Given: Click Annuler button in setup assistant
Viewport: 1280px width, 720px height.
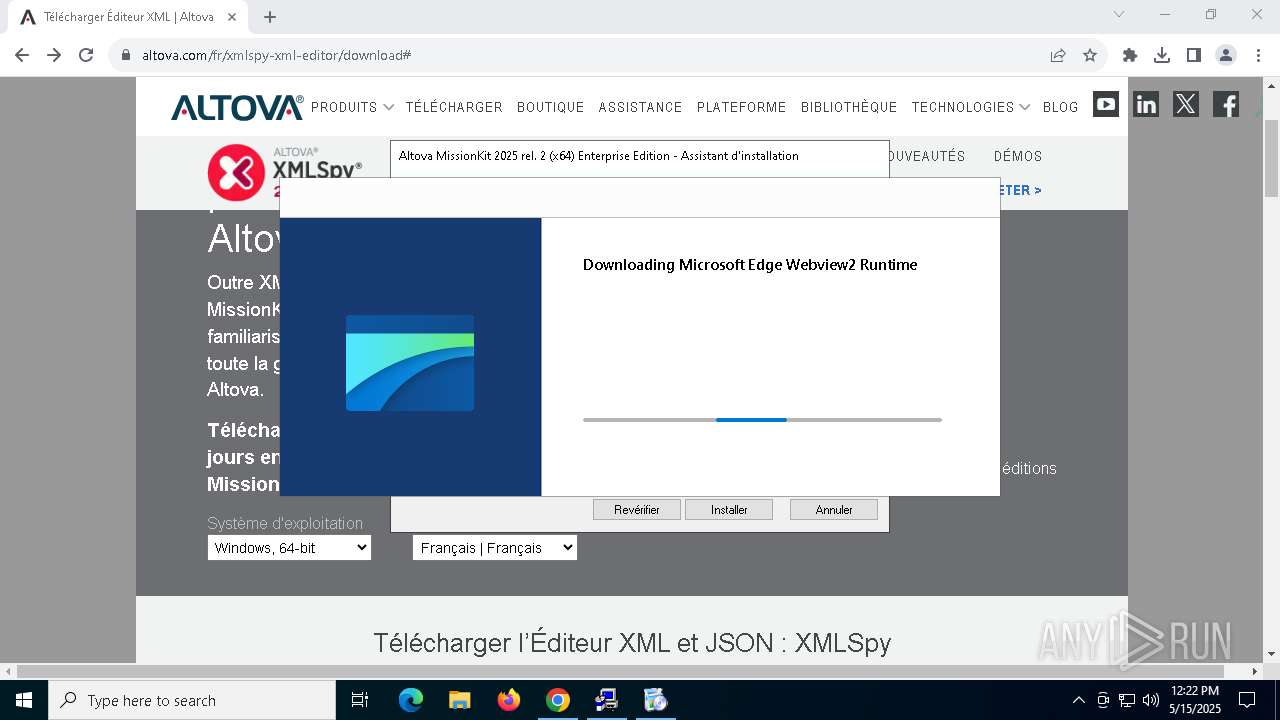Looking at the screenshot, I should (834, 510).
